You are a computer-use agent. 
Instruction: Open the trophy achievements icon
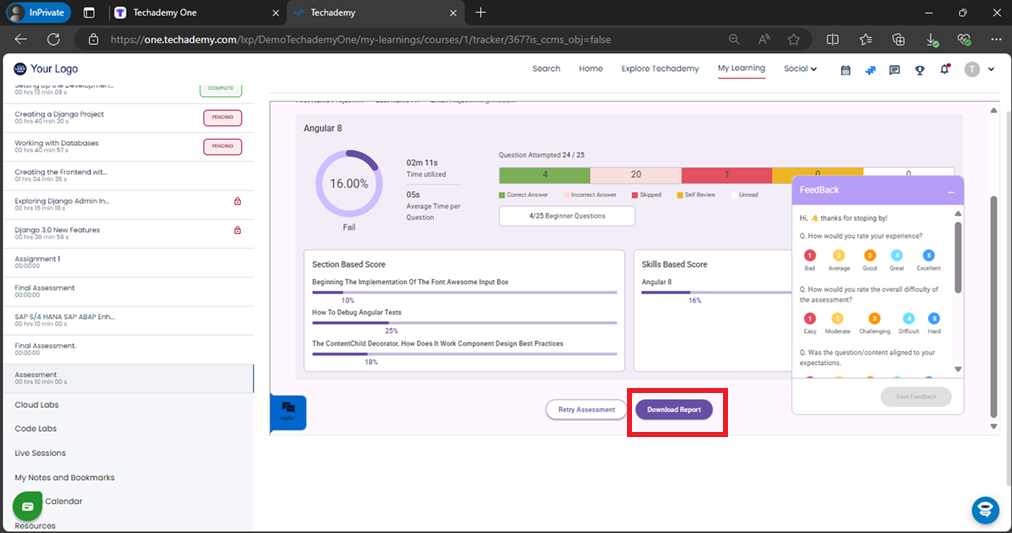(920, 70)
